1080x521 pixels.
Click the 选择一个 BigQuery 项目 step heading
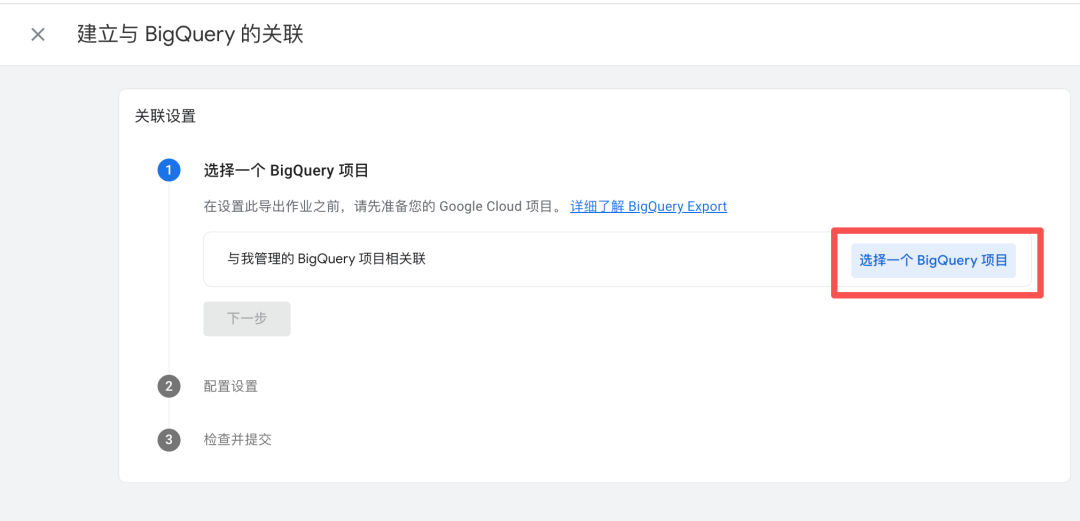(x=286, y=170)
